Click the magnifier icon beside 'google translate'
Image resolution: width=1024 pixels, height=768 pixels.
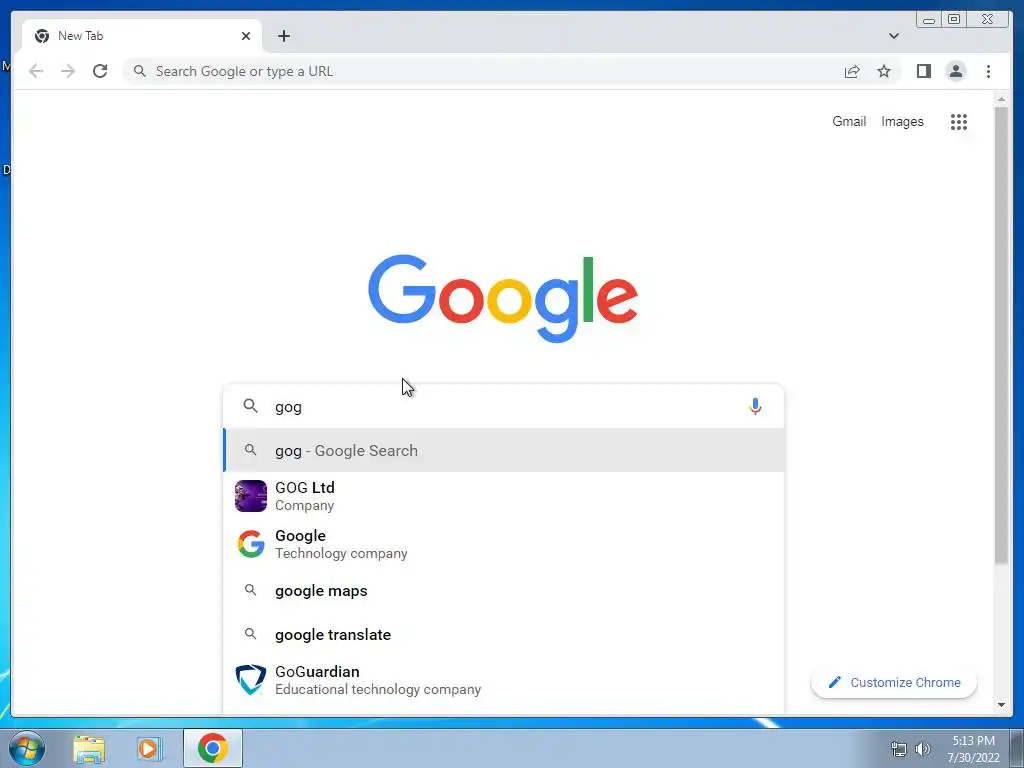(250, 633)
